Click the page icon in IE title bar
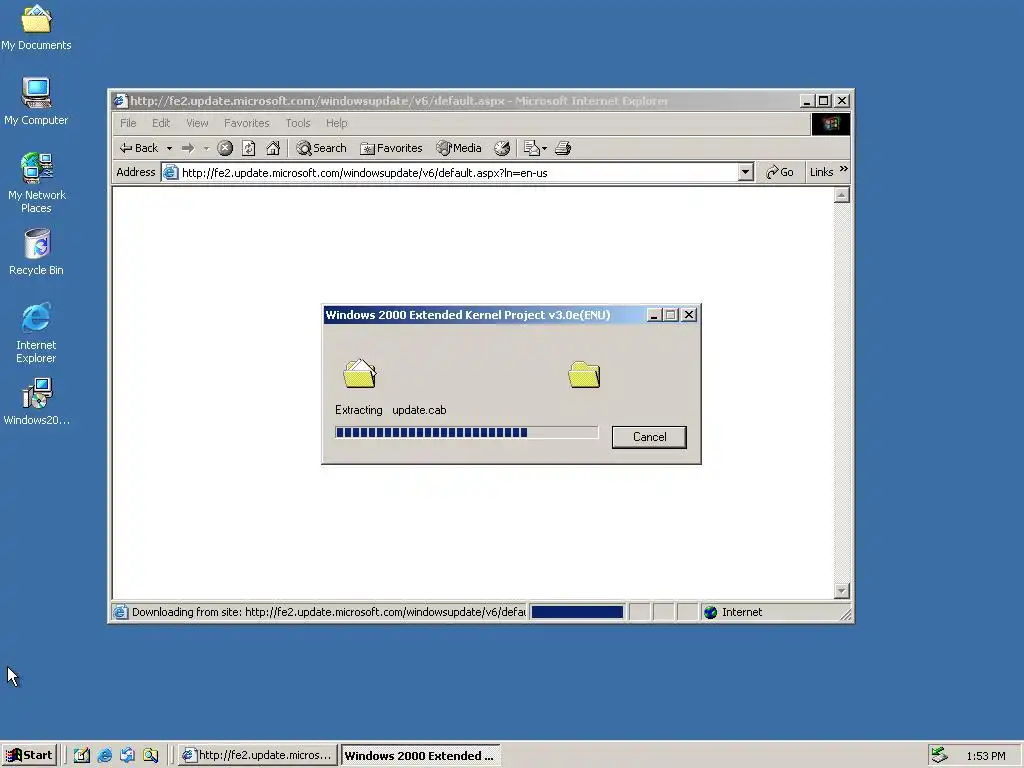 [x=120, y=101]
